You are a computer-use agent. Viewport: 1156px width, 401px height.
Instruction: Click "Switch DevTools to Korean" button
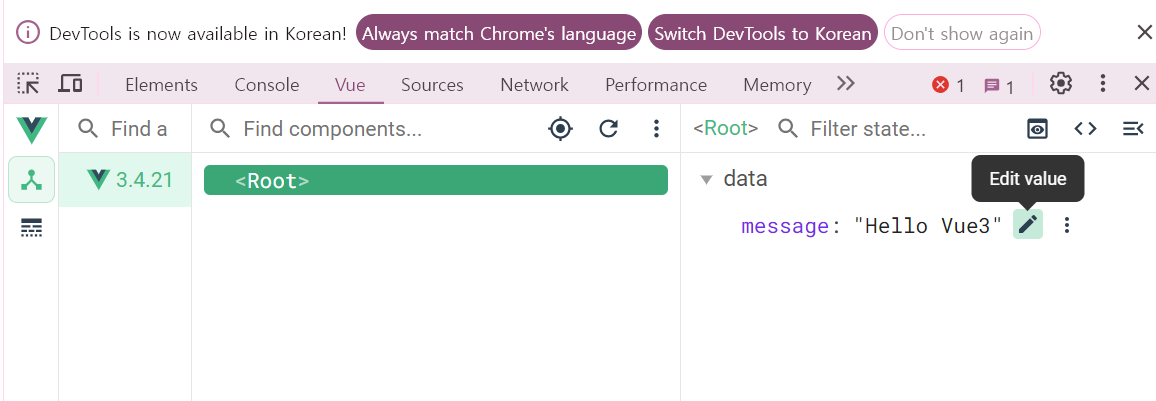[762, 33]
